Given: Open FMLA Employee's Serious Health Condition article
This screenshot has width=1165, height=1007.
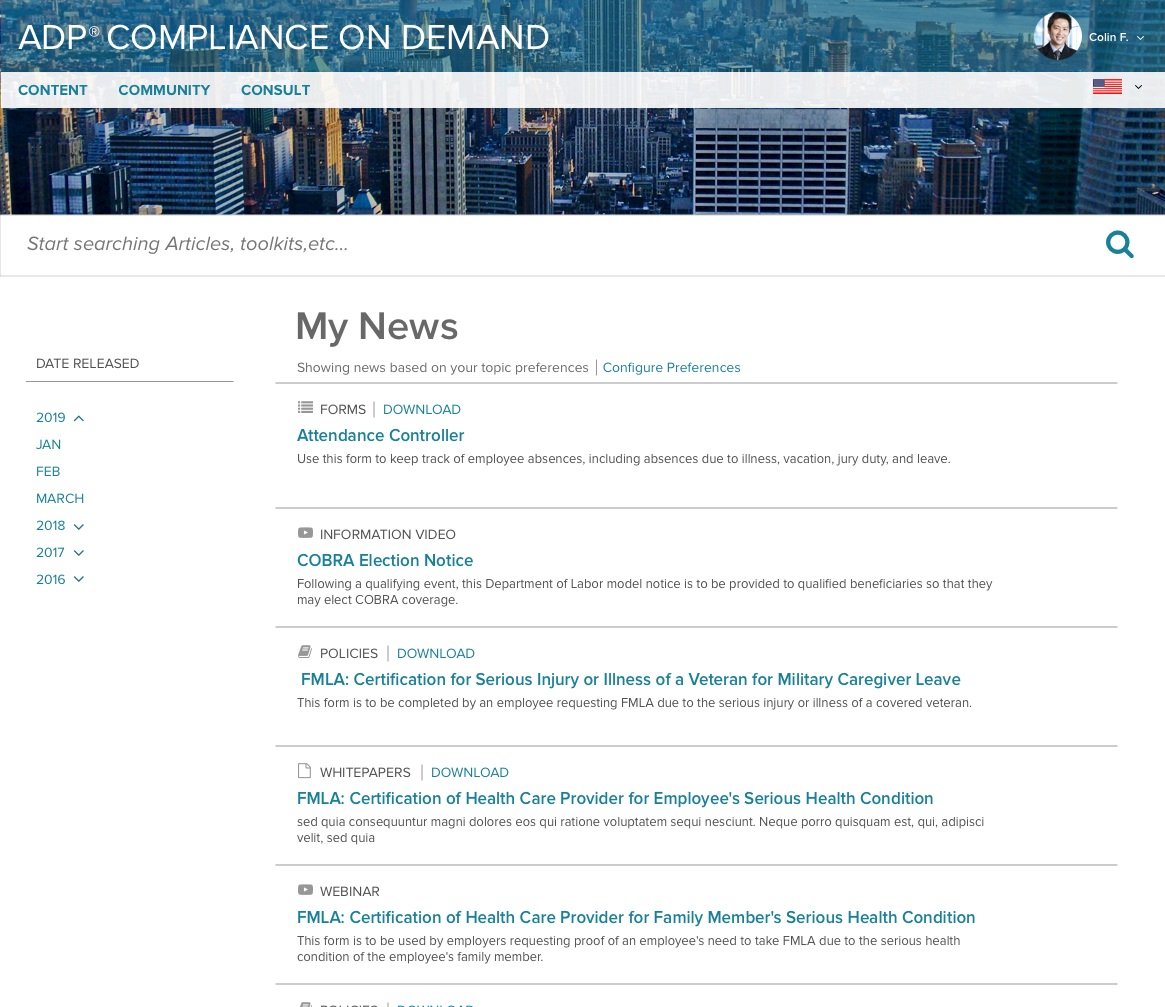Looking at the screenshot, I should tap(615, 798).
